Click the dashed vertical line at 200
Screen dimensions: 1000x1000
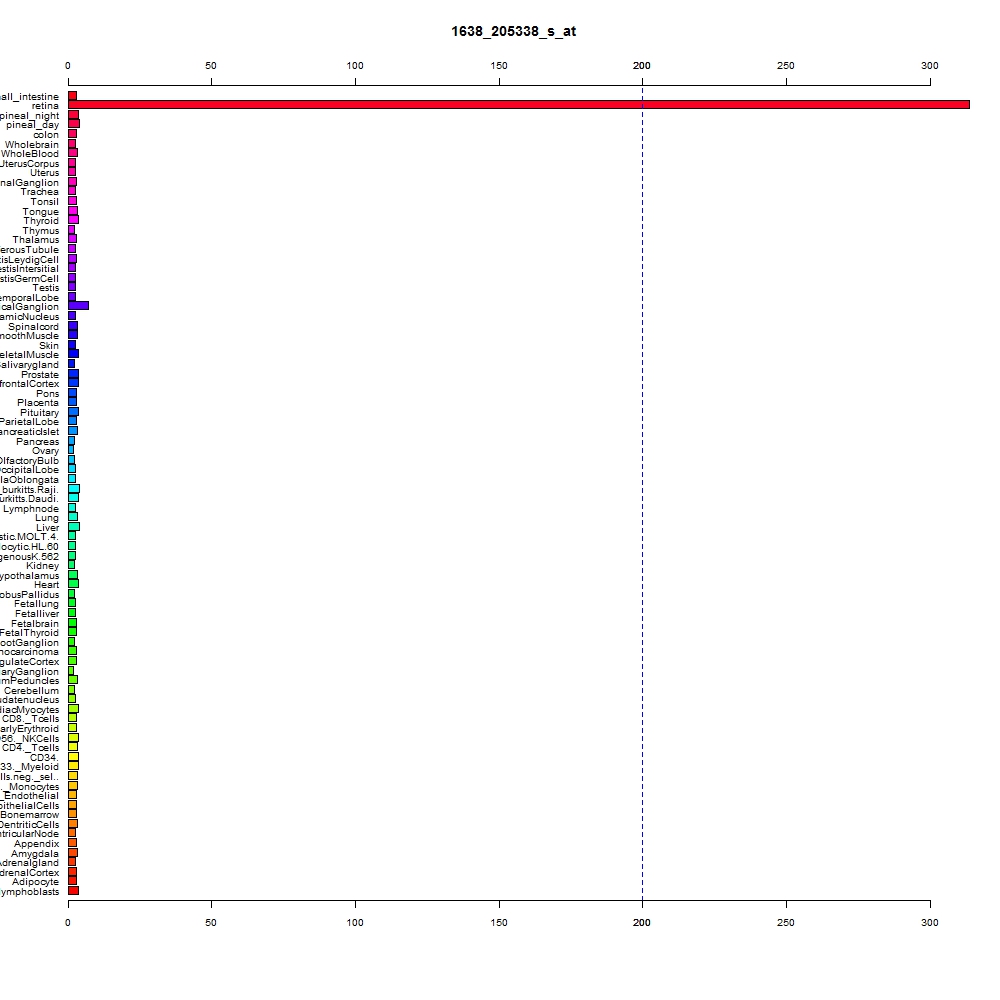click(642, 492)
